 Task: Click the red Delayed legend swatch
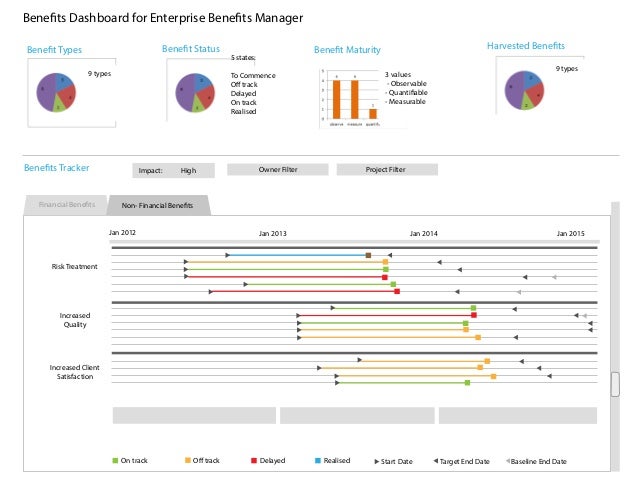point(254,460)
